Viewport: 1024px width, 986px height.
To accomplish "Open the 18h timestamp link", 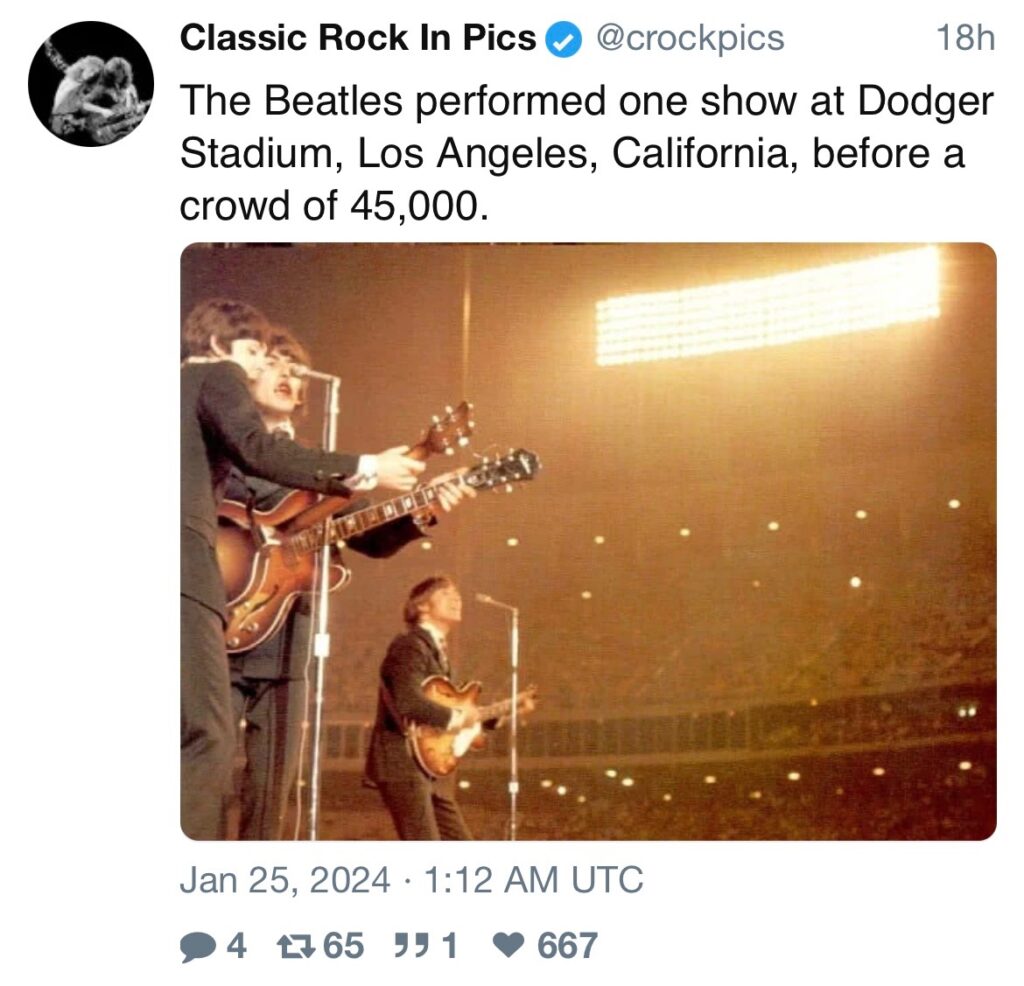I will pyautogui.click(x=966, y=38).
